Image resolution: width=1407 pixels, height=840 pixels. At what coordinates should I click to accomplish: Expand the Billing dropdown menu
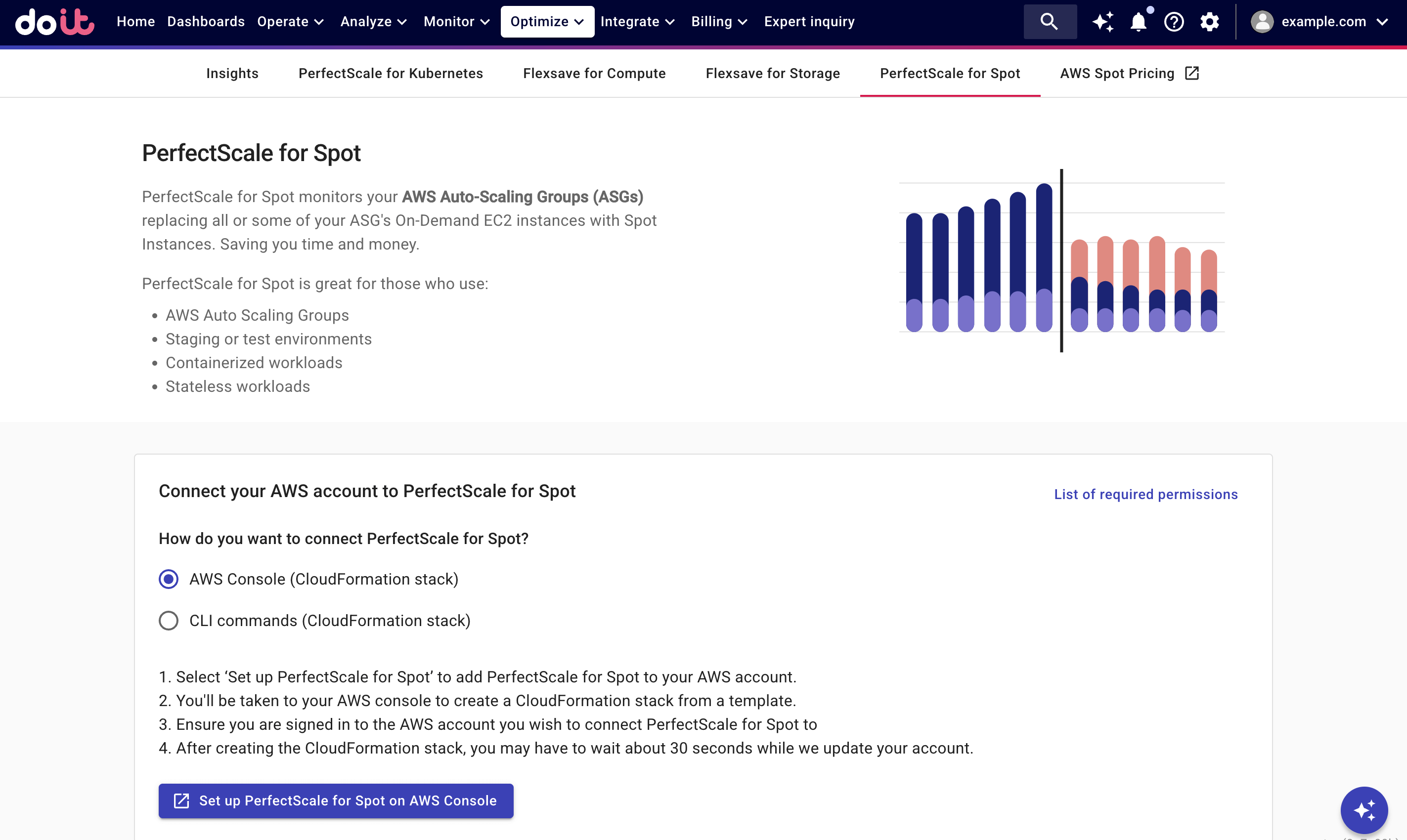click(x=719, y=22)
